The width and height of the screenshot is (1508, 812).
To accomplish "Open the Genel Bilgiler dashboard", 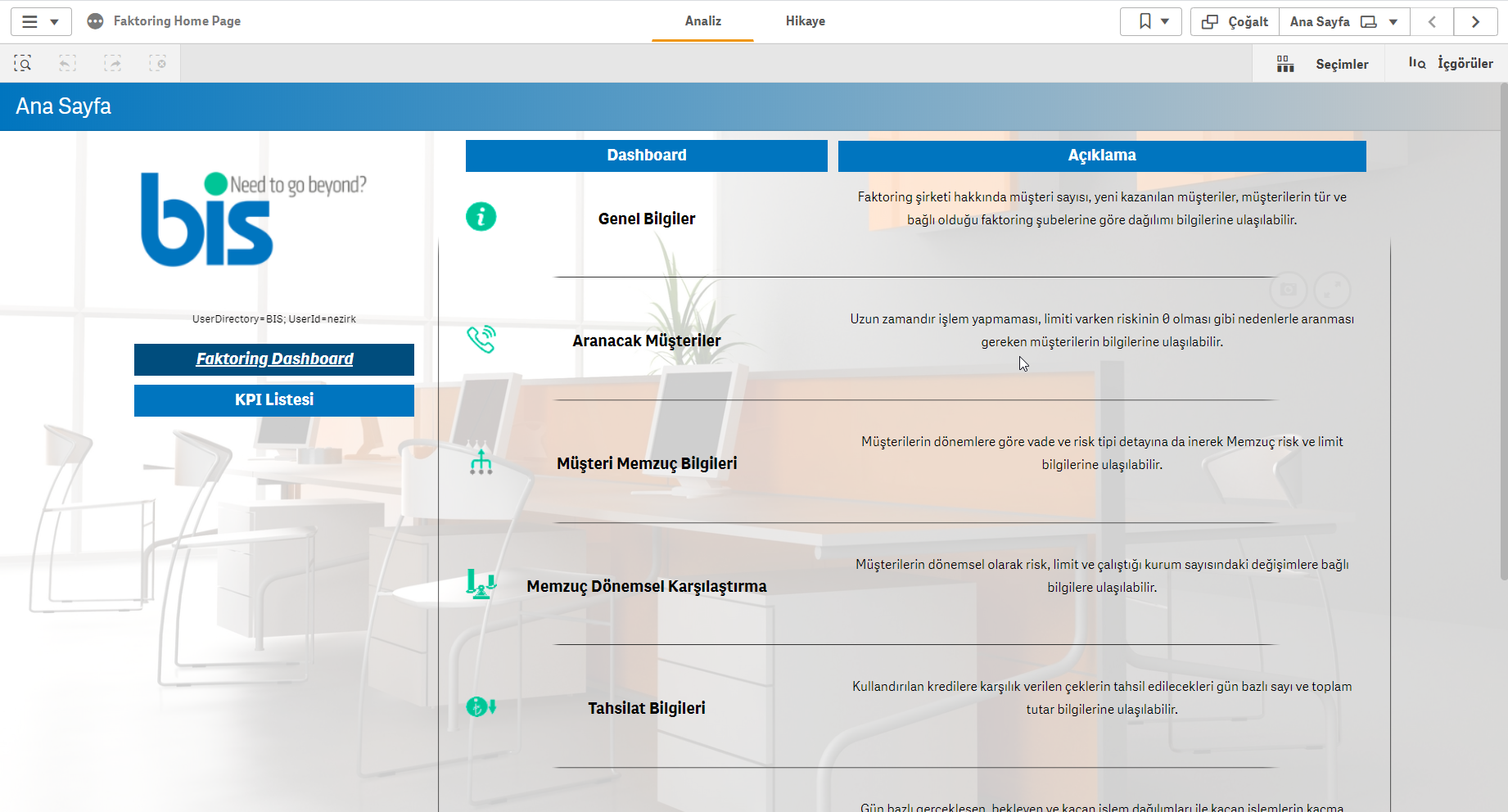I will (x=647, y=219).
